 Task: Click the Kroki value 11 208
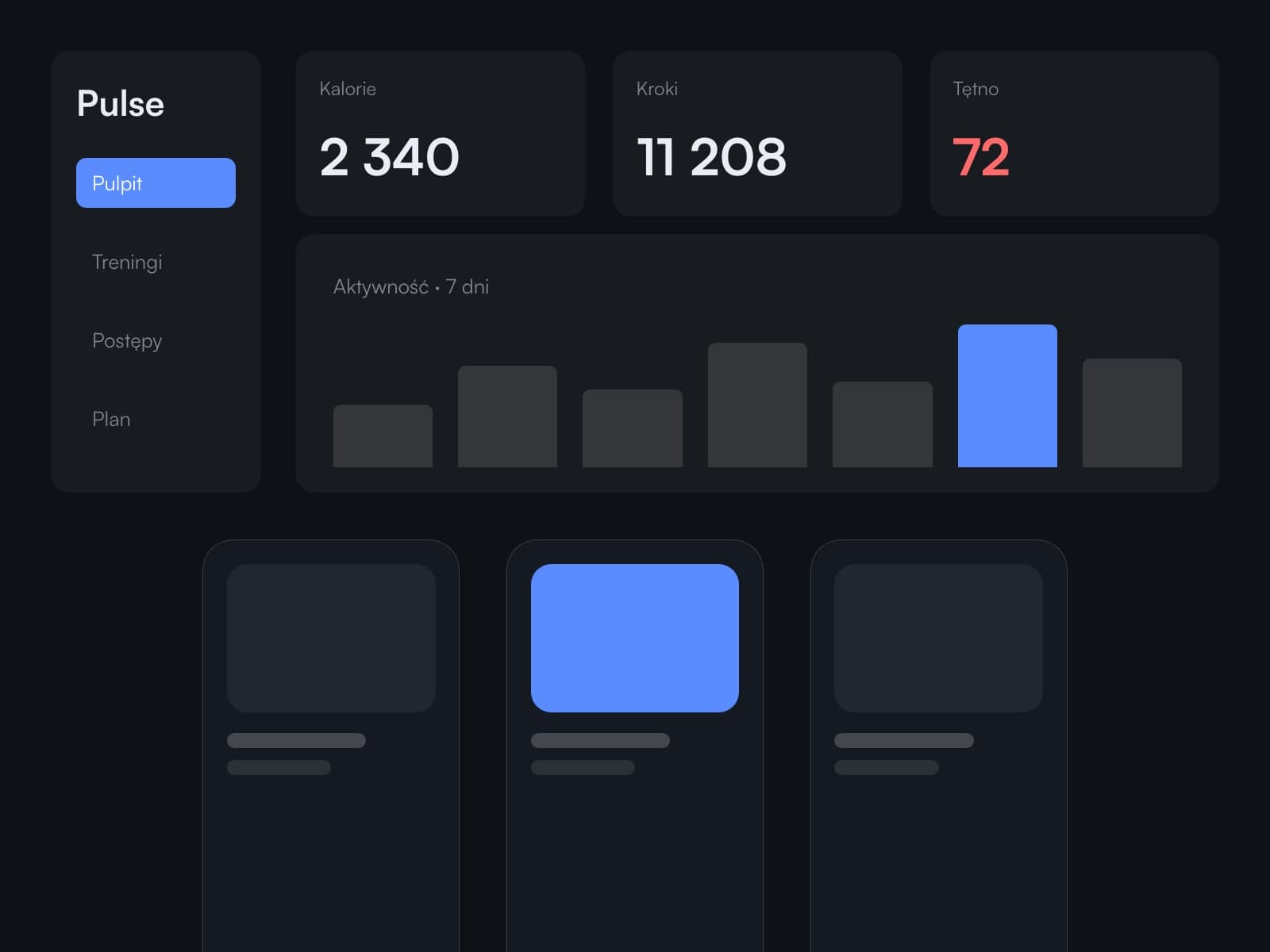click(x=711, y=156)
